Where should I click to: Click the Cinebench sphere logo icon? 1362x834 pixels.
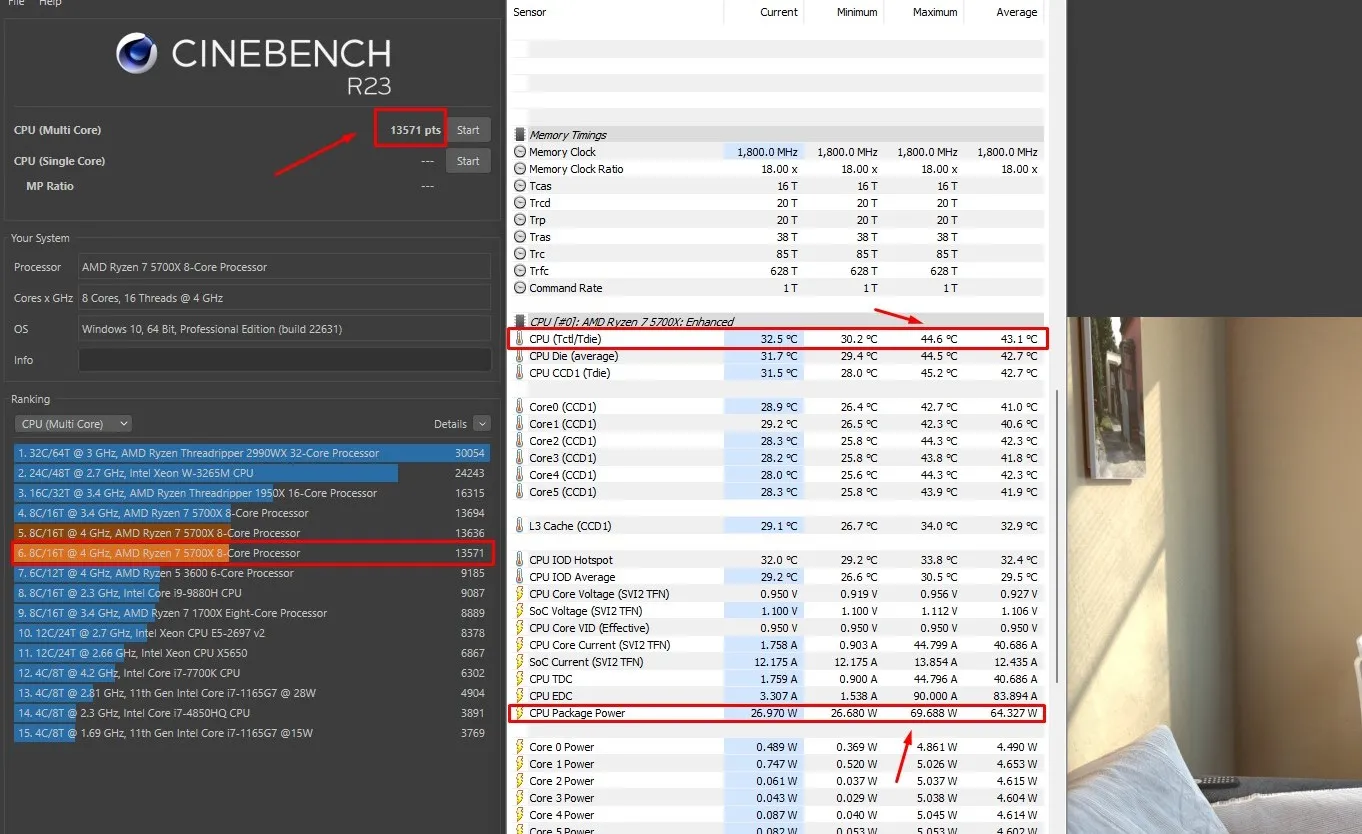pos(136,54)
